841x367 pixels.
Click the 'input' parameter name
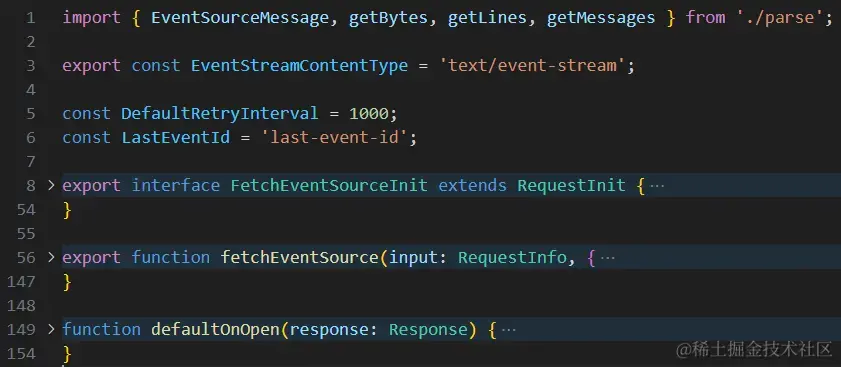[x=413, y=258]
